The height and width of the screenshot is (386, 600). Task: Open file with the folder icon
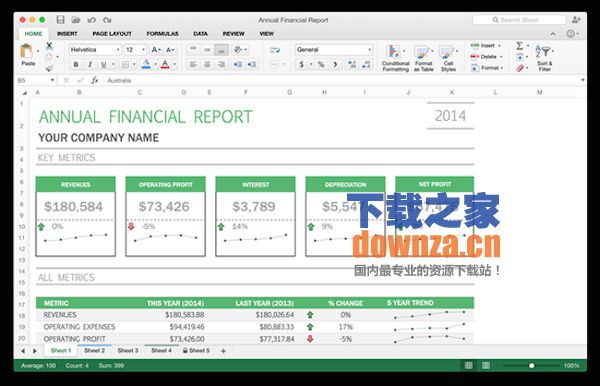coord(76,20)
